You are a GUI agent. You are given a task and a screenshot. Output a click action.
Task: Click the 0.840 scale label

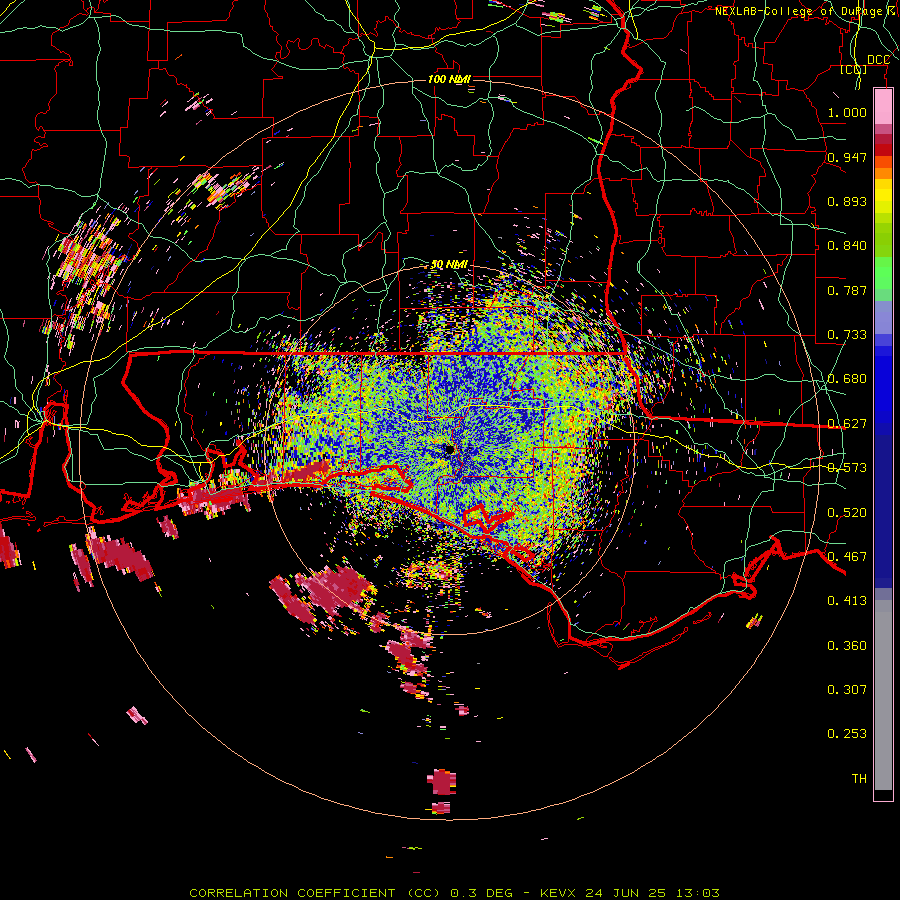pos(847,246)
